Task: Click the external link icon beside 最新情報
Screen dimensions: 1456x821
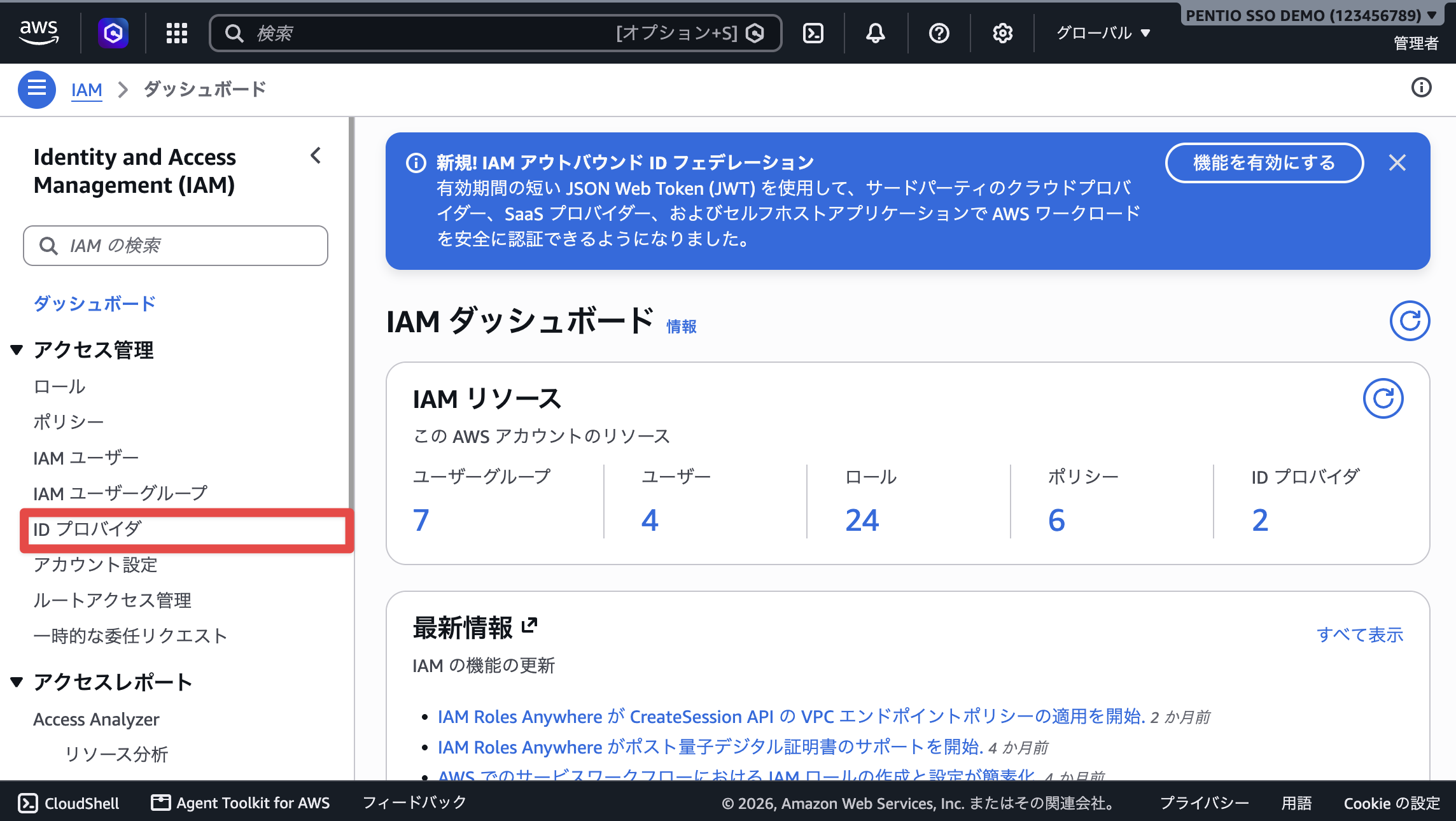Action: pyautogui.click(x=529, y=626)
